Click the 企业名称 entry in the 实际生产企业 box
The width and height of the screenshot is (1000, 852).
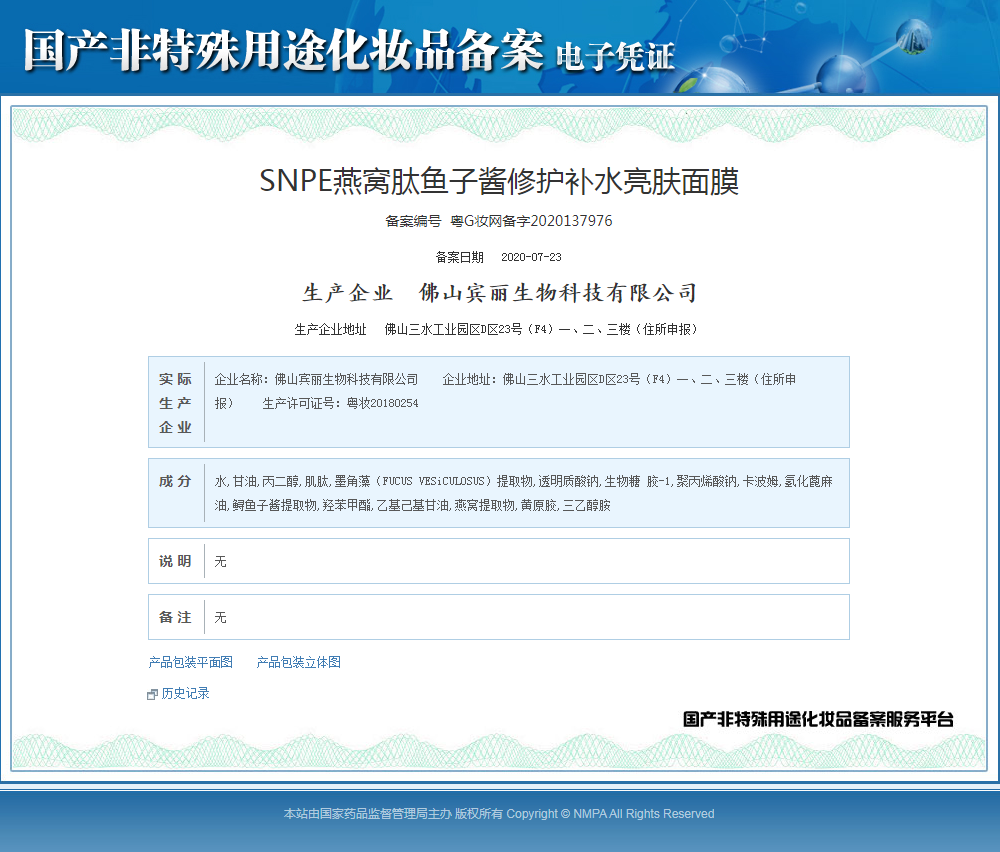[x=316, y=379]
